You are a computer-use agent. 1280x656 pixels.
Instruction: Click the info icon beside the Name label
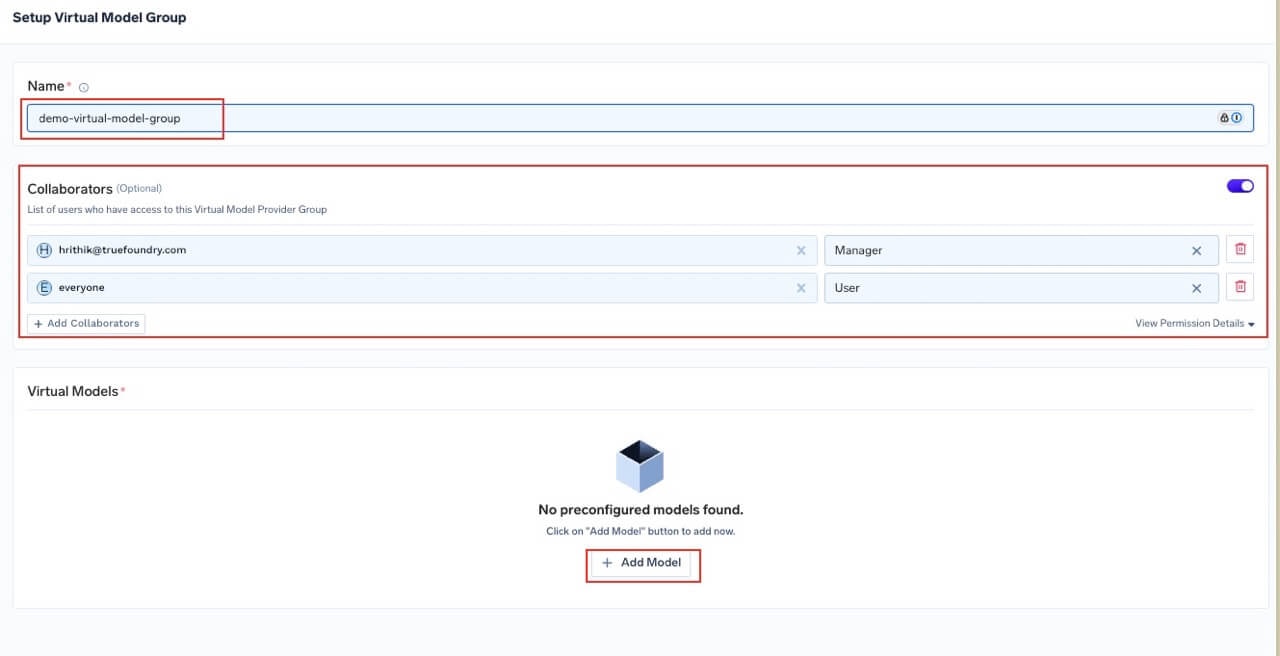coord(83,87)
